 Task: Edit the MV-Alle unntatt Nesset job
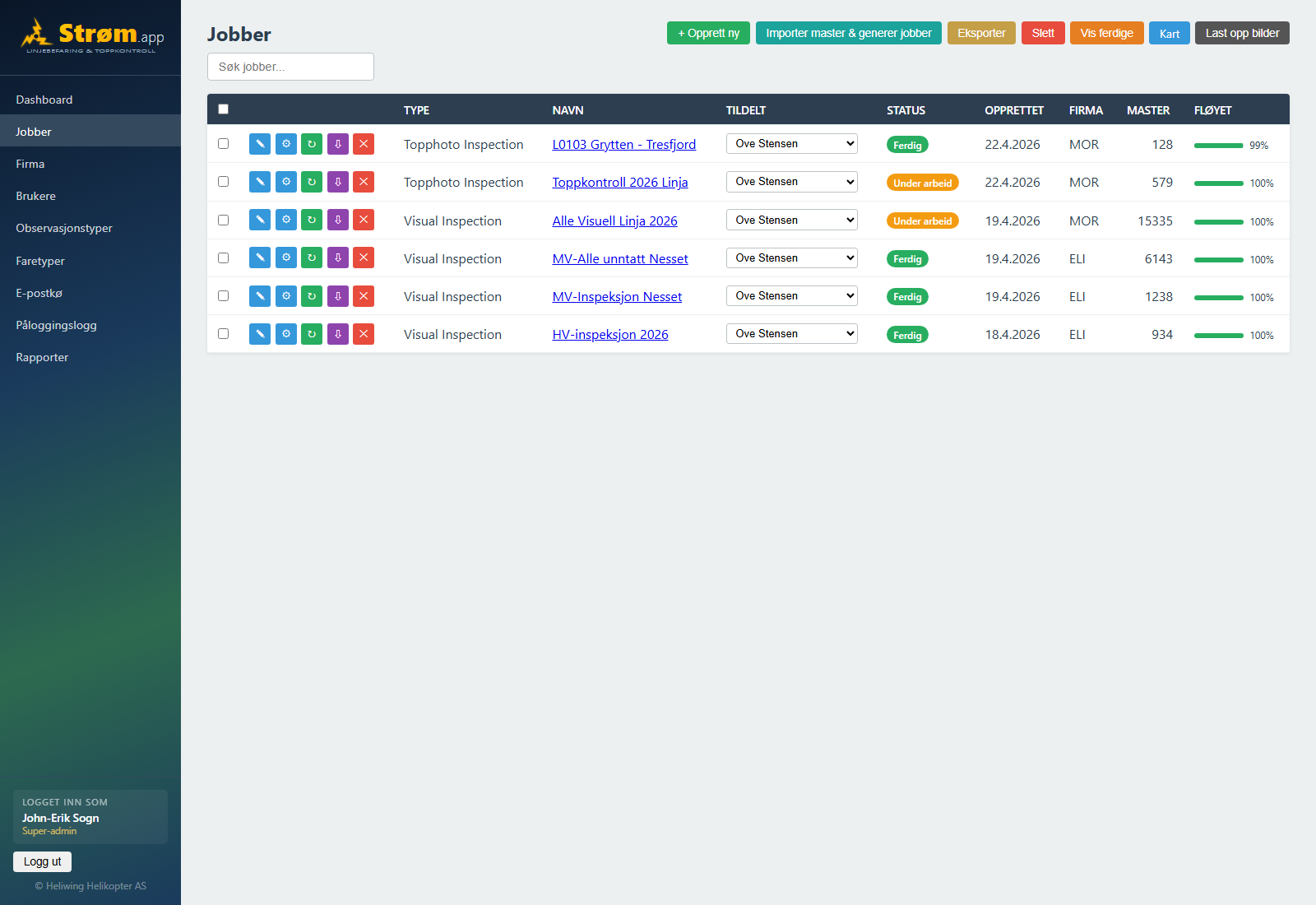click(260, 258)
